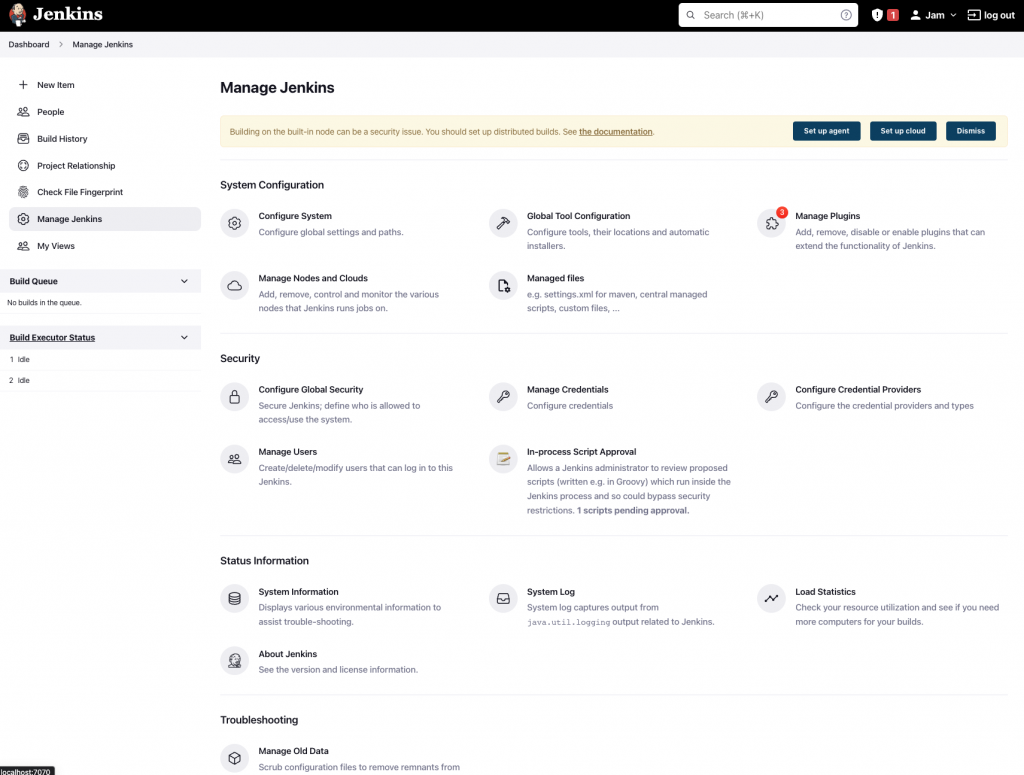Open Load Statistics title link
The width and height of the screenshot is (1024, 775).
point(825,592)
